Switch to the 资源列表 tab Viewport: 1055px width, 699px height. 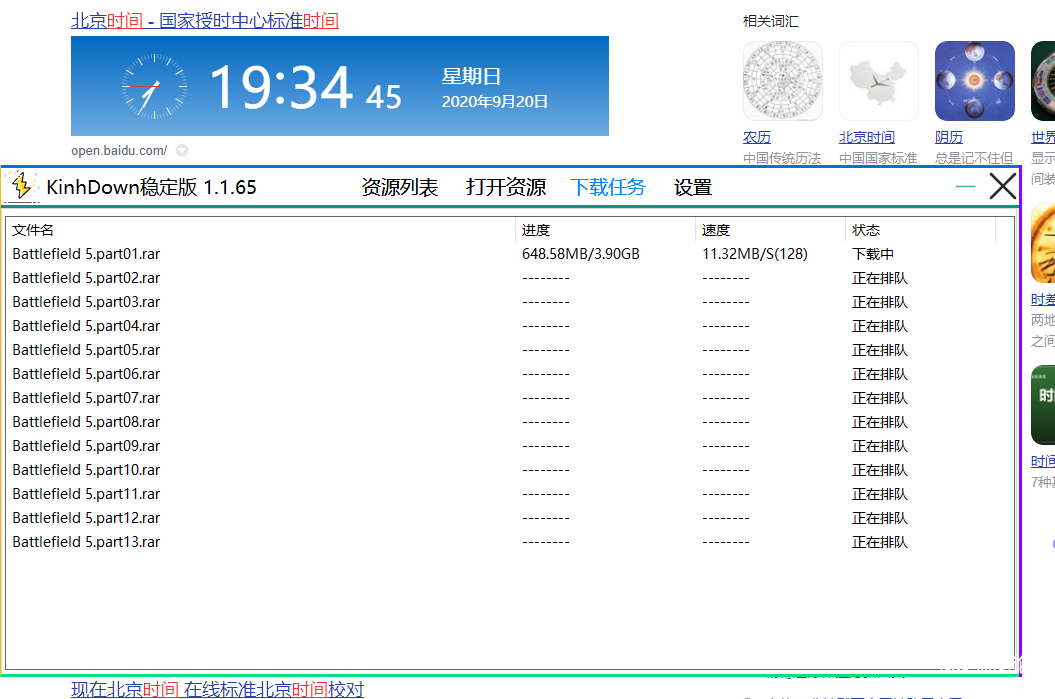pyautogui.click(x=400, y=187)
